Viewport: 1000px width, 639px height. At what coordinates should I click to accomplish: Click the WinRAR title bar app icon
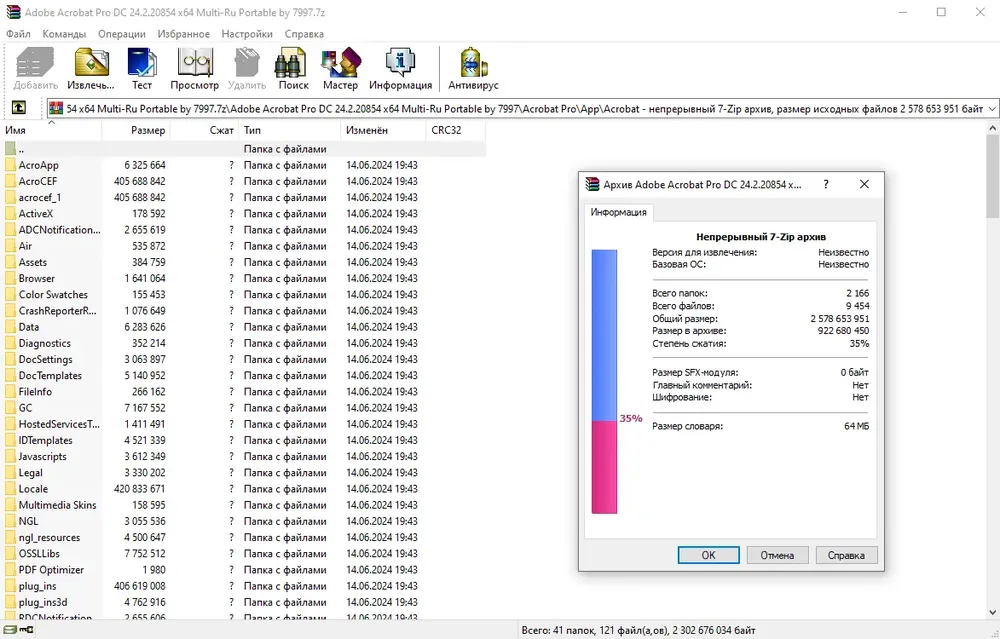point(13,12)
